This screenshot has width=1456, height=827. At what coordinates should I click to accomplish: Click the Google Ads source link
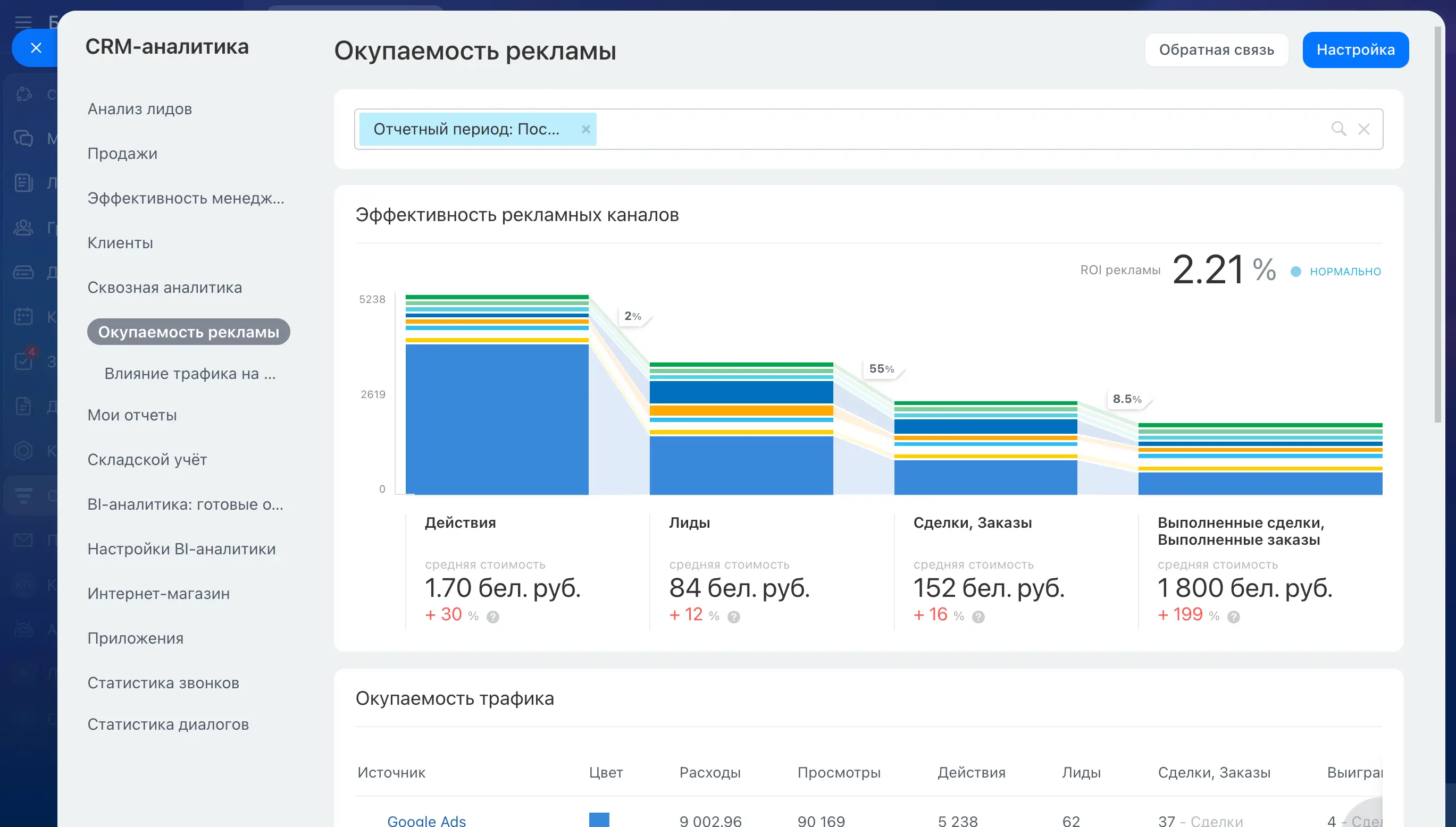[426, 820]
